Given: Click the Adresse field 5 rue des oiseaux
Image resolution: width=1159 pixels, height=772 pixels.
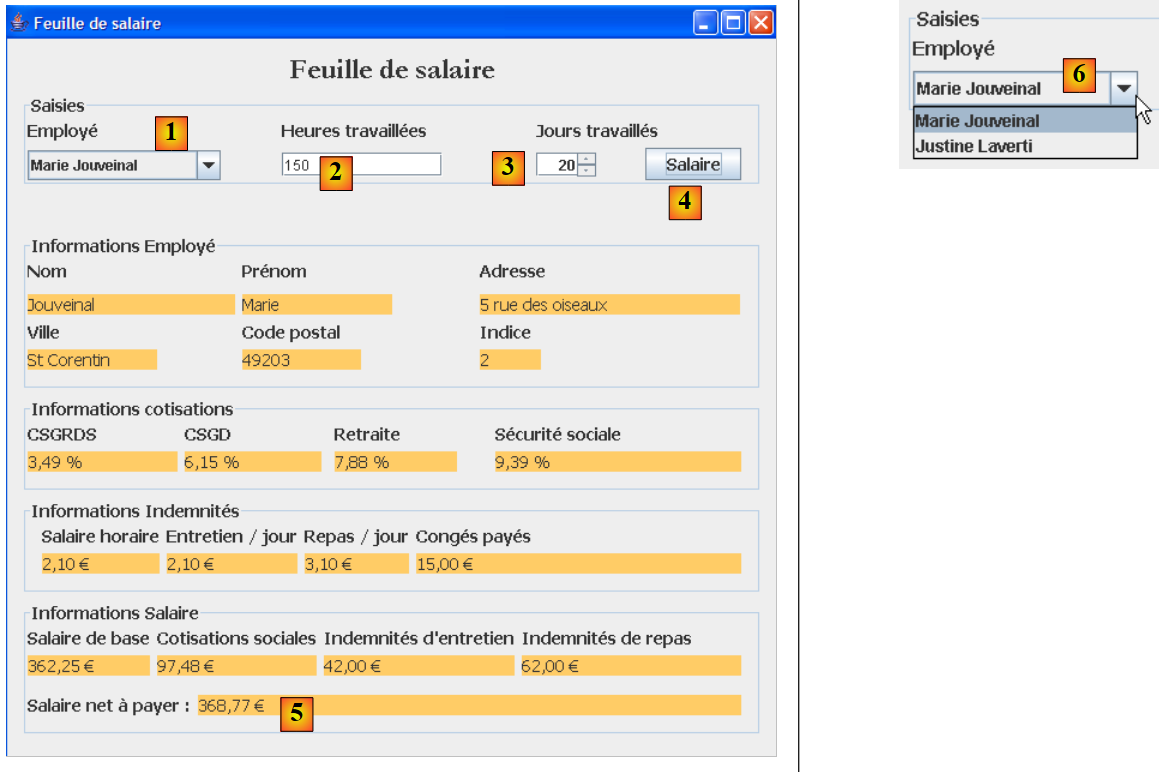Looking at the screenshot, I should tap(609, 305).
